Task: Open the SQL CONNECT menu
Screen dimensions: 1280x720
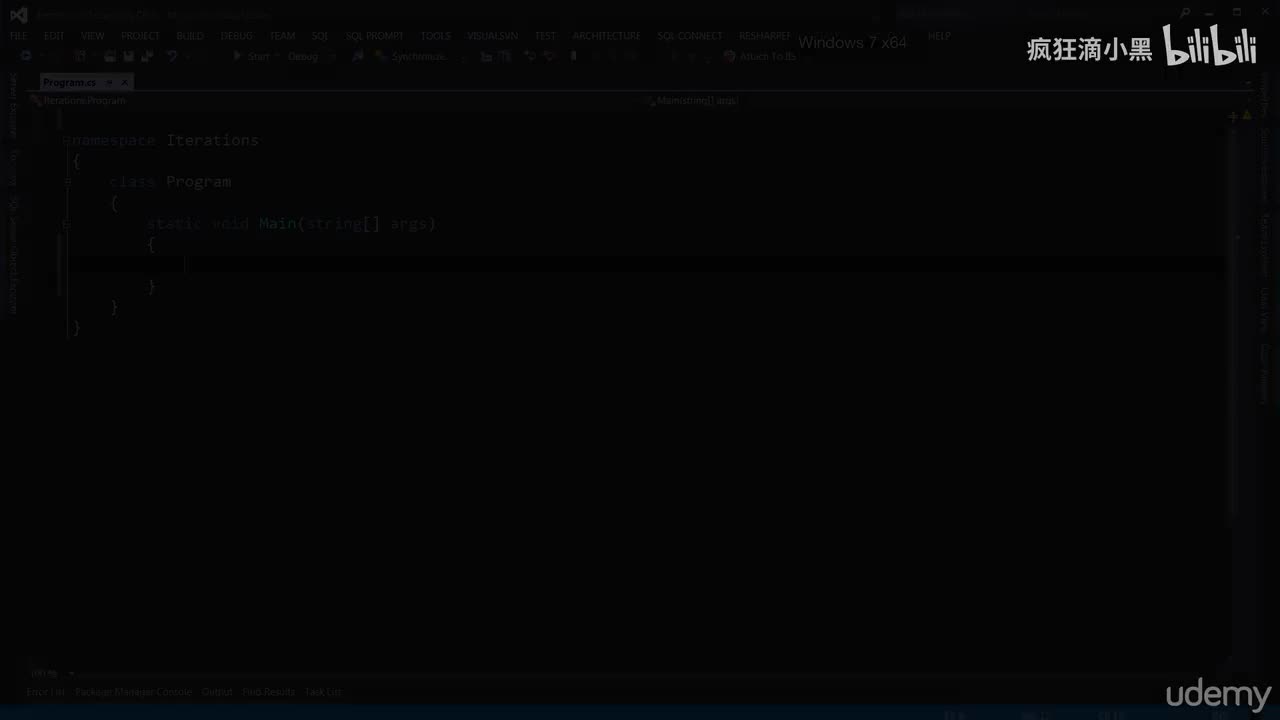Action: pyautogui.click(x=690, y=36)
